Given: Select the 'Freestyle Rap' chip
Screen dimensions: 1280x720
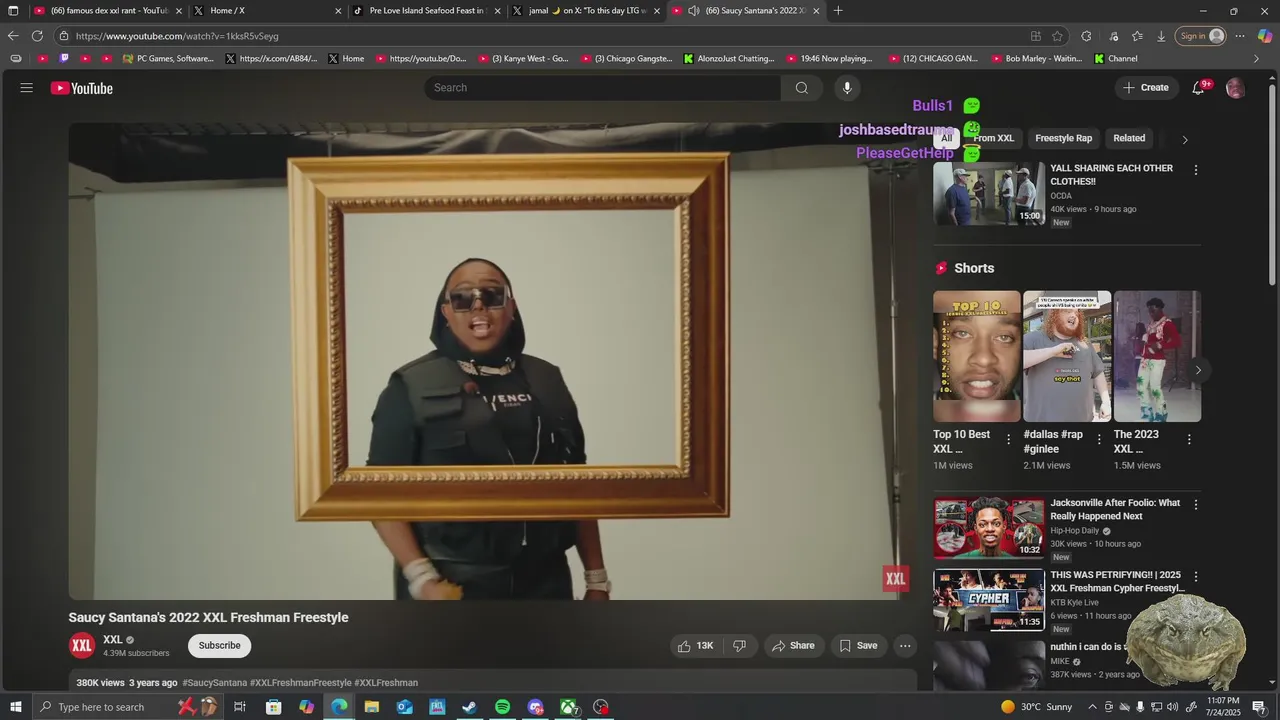Looking at the screenshot, I should [1063, 139].
